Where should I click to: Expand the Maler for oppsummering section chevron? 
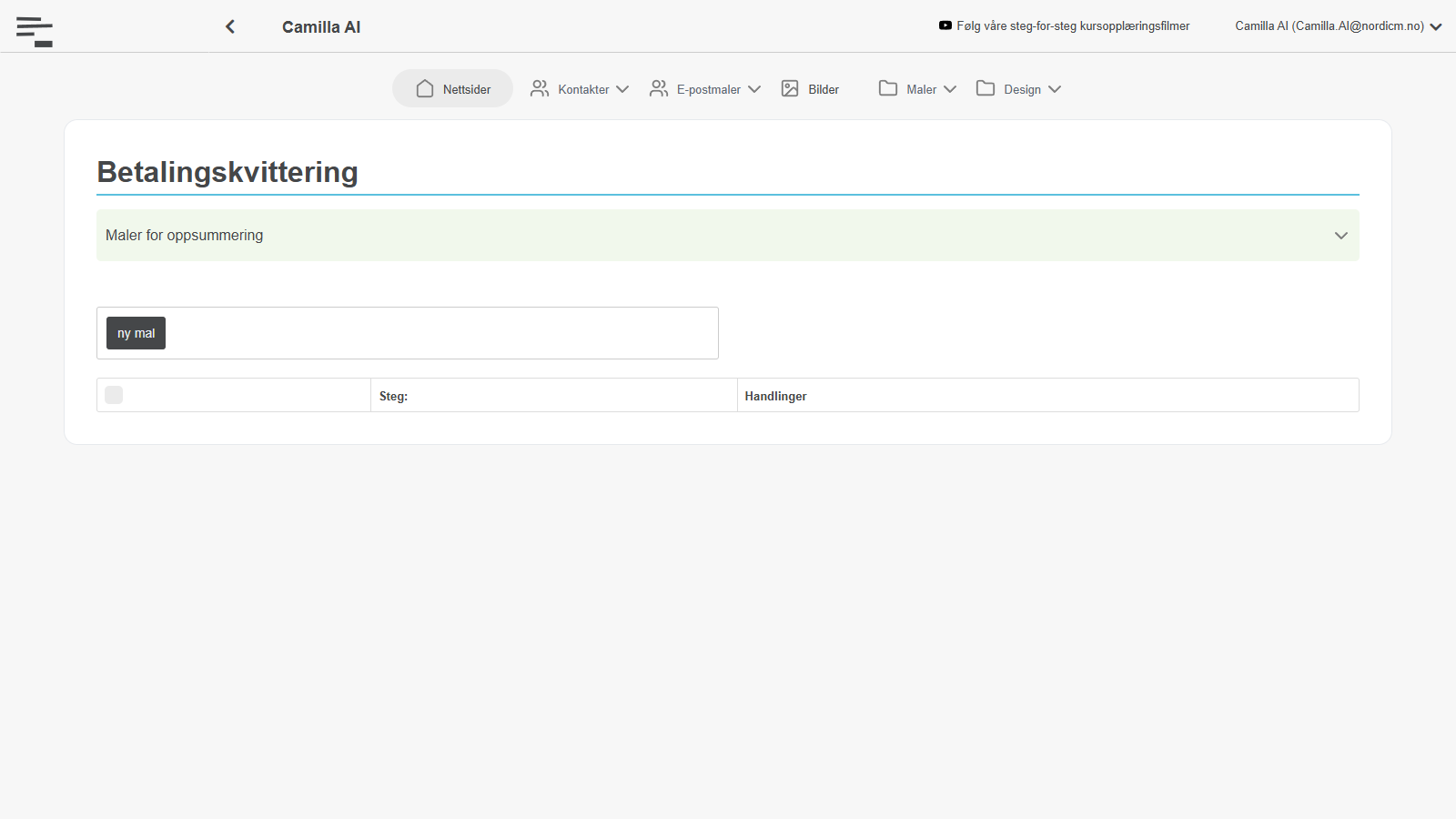click(1341, 236)
